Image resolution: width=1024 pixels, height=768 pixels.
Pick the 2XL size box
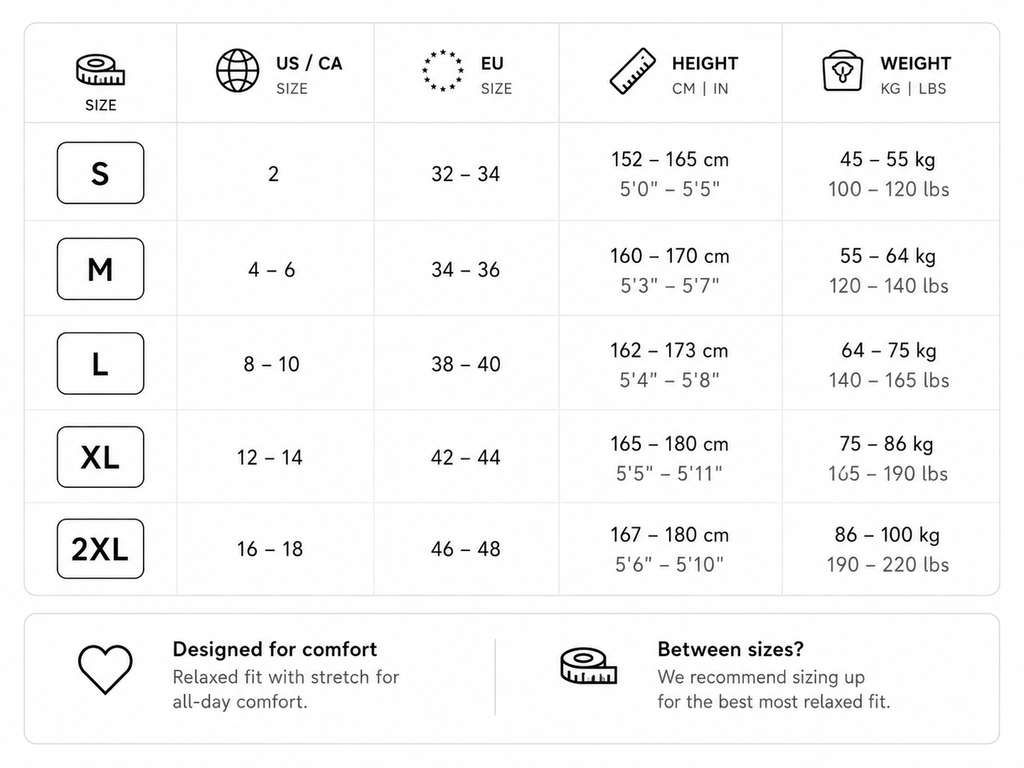coord(101,549)
